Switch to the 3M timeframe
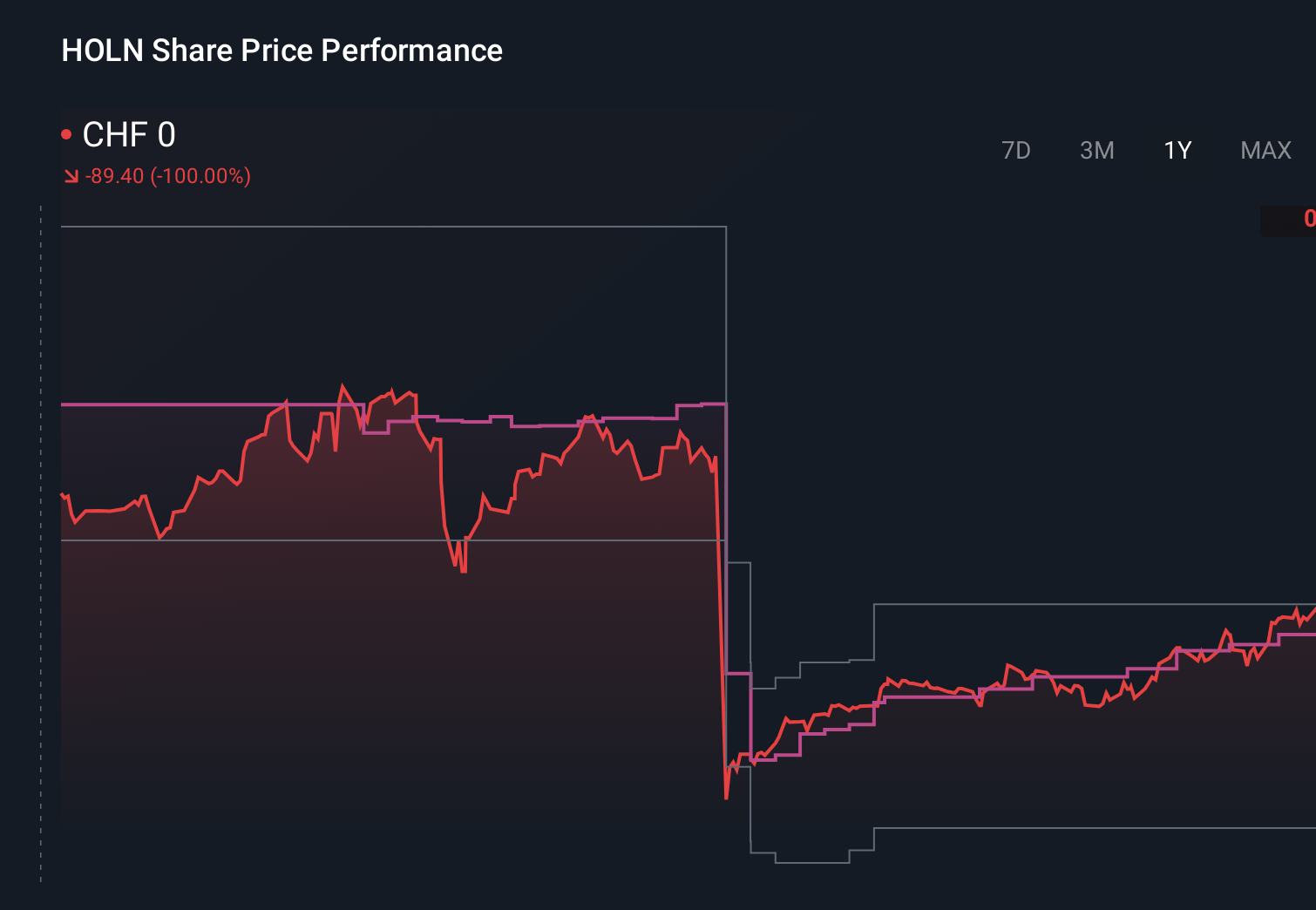This screenshot has width=1316, height=910. pos(1097,150)
